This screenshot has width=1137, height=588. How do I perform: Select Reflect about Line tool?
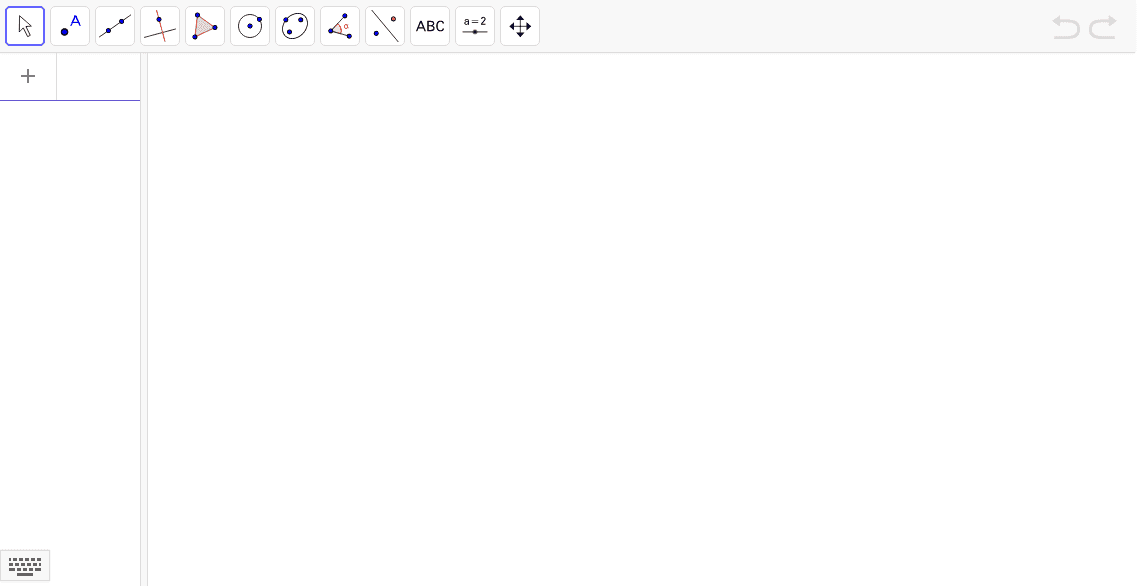[385, 26]
